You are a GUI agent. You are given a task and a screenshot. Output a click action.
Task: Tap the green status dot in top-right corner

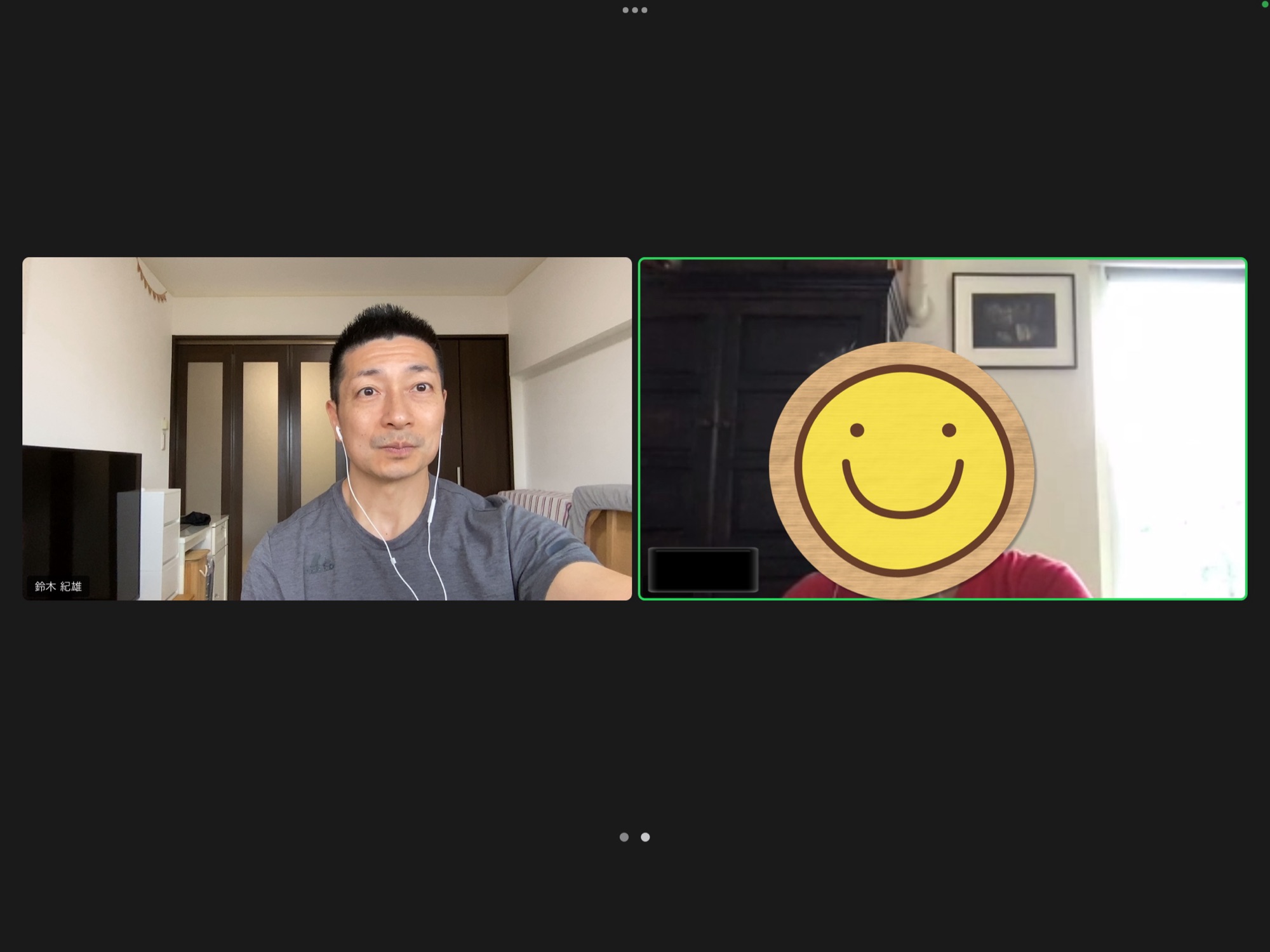(1264, 4)
